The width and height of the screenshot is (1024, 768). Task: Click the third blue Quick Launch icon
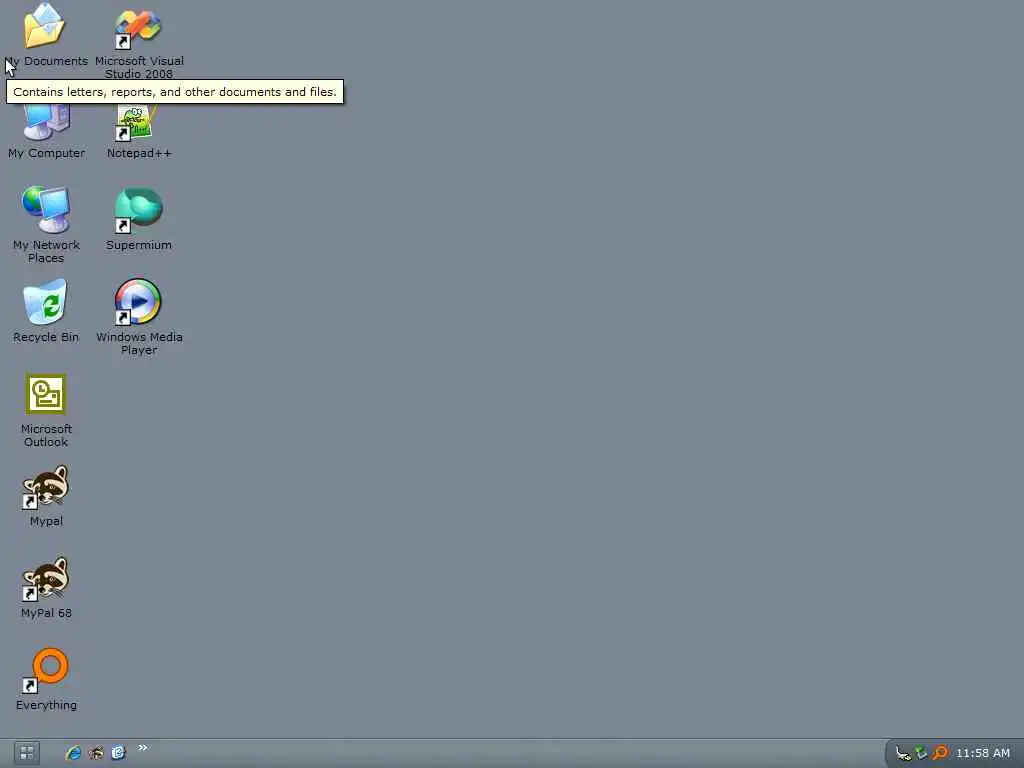pyautogui.click(x=118, y=753)
